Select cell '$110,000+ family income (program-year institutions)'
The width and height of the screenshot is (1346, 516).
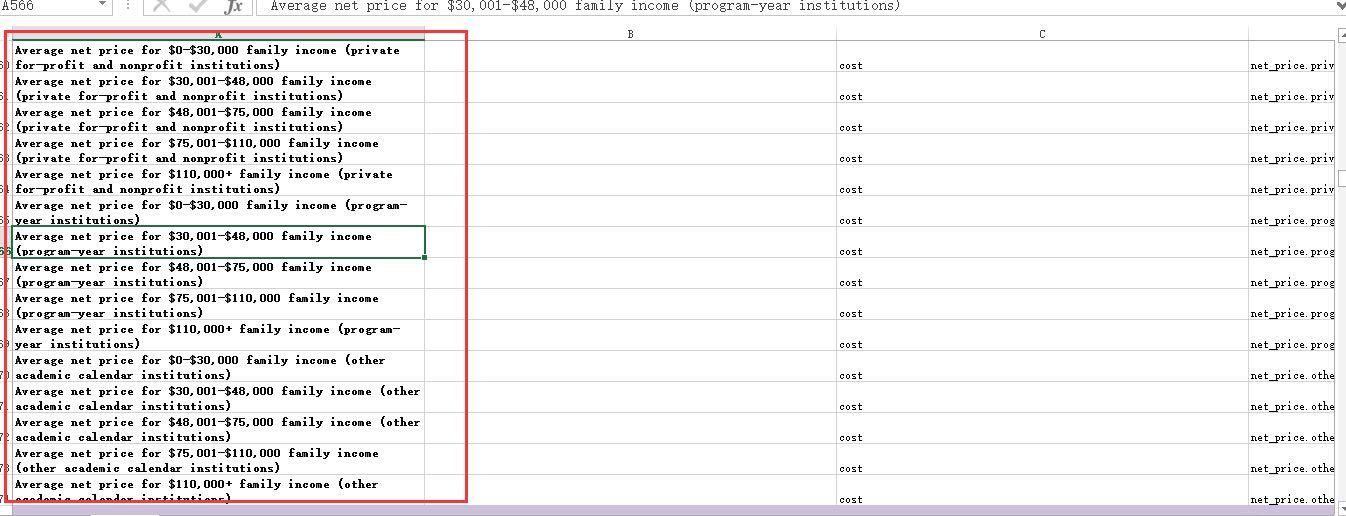click(x=218, y=336)
